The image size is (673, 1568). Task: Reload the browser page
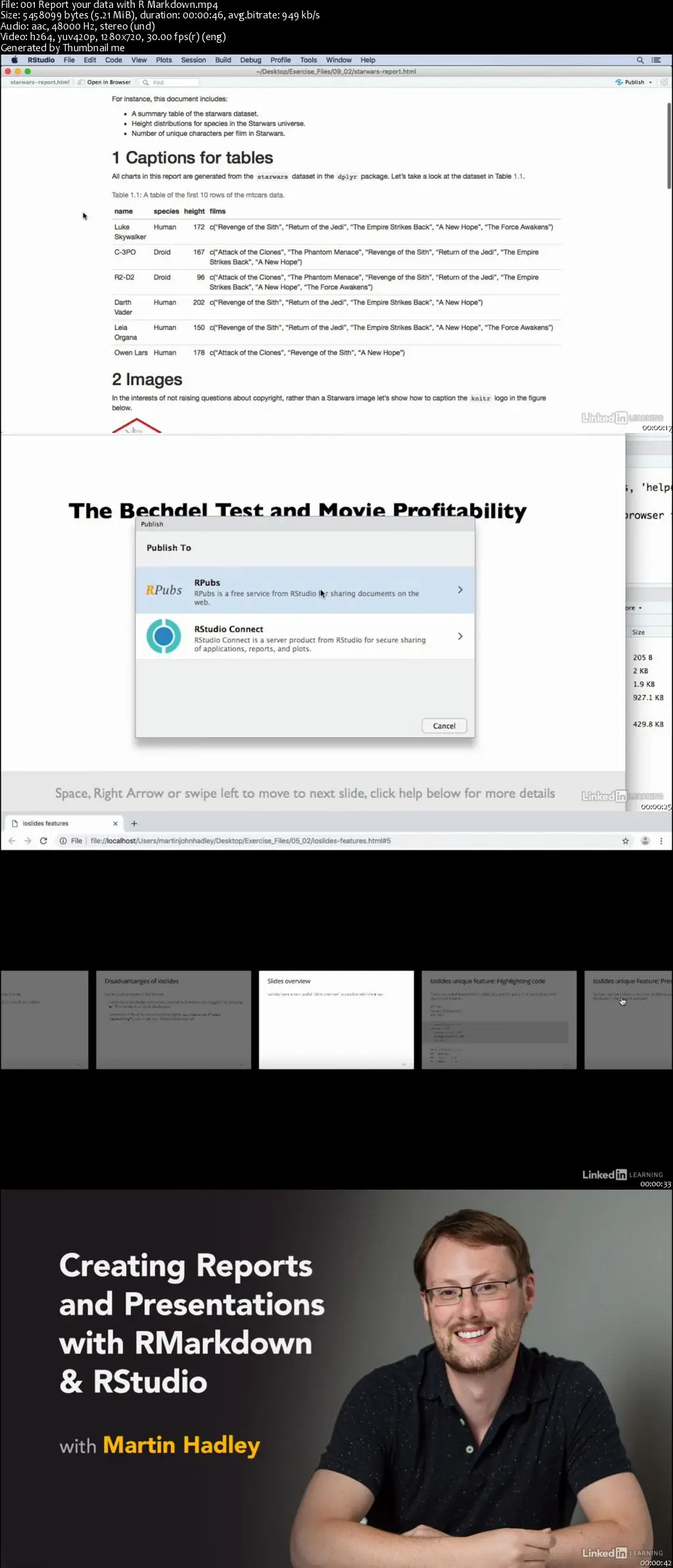pos(43,841)
